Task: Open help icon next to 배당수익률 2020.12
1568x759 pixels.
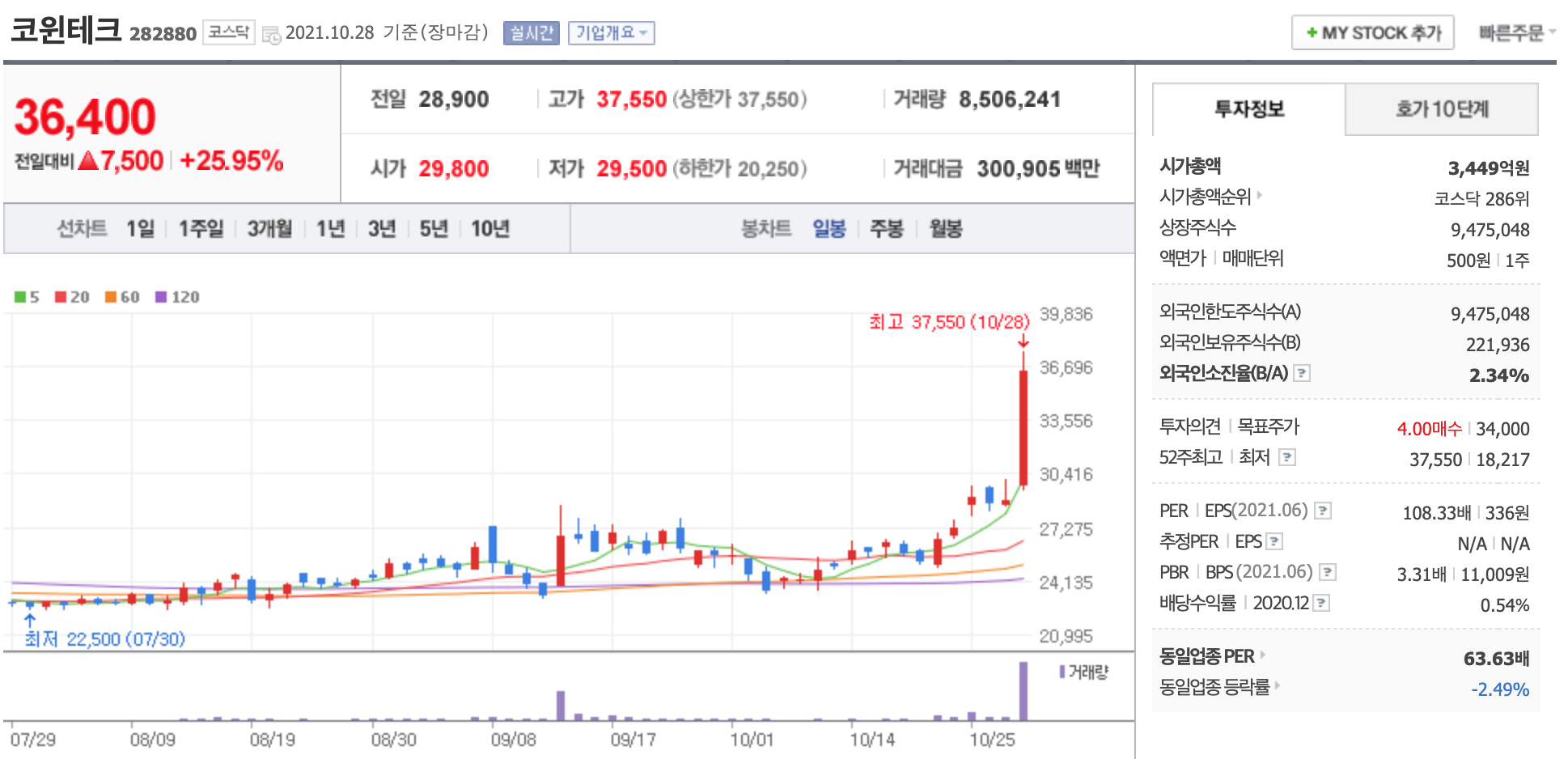Action: point(1321,603)
